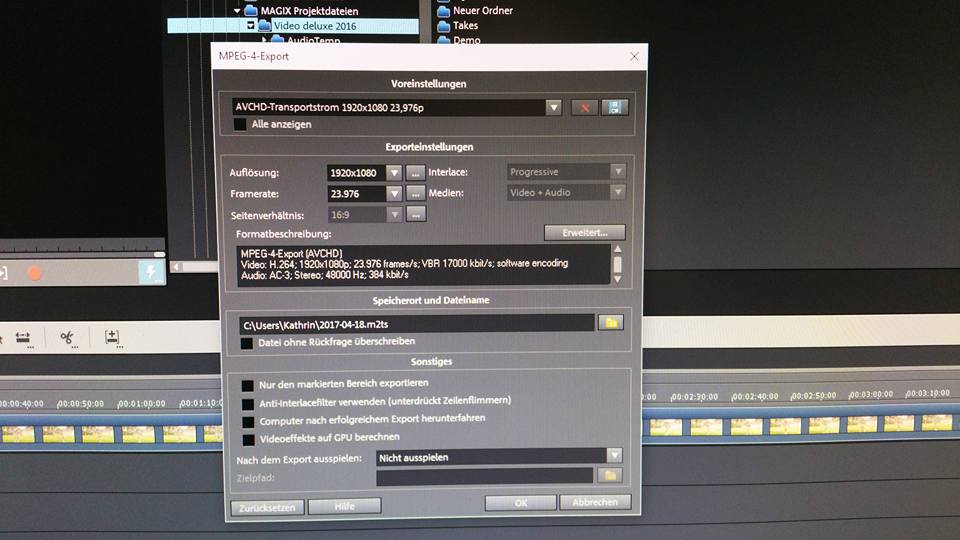Click the 'Erweitert...' button
The height and width of the screenshot is (540, 960).
click(x=584, y=233)
